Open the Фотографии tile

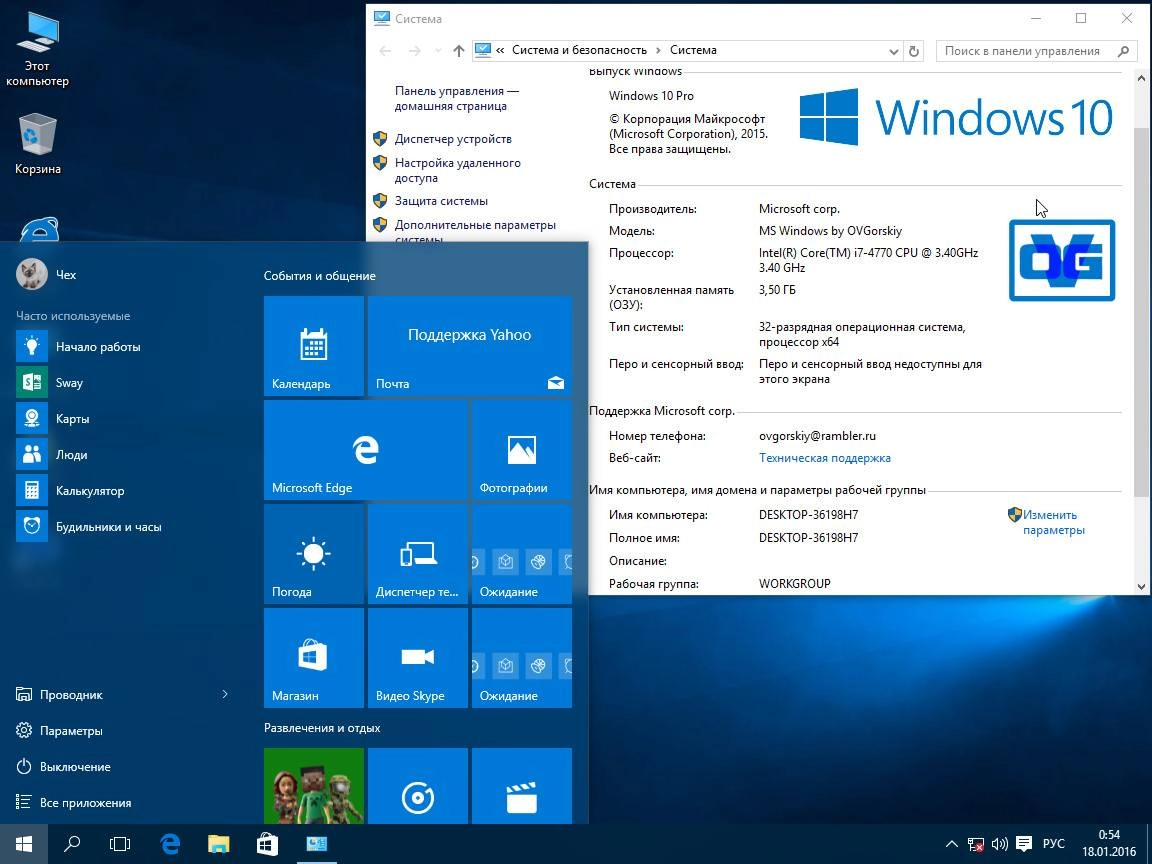[522, 450]
